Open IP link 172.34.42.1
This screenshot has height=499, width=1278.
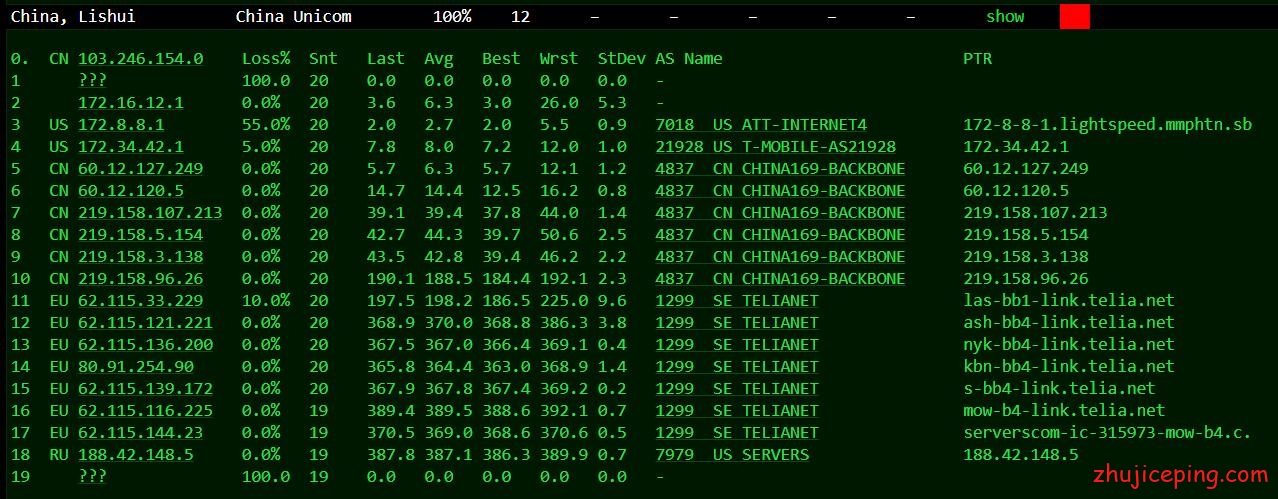click(x=130, y=147)
